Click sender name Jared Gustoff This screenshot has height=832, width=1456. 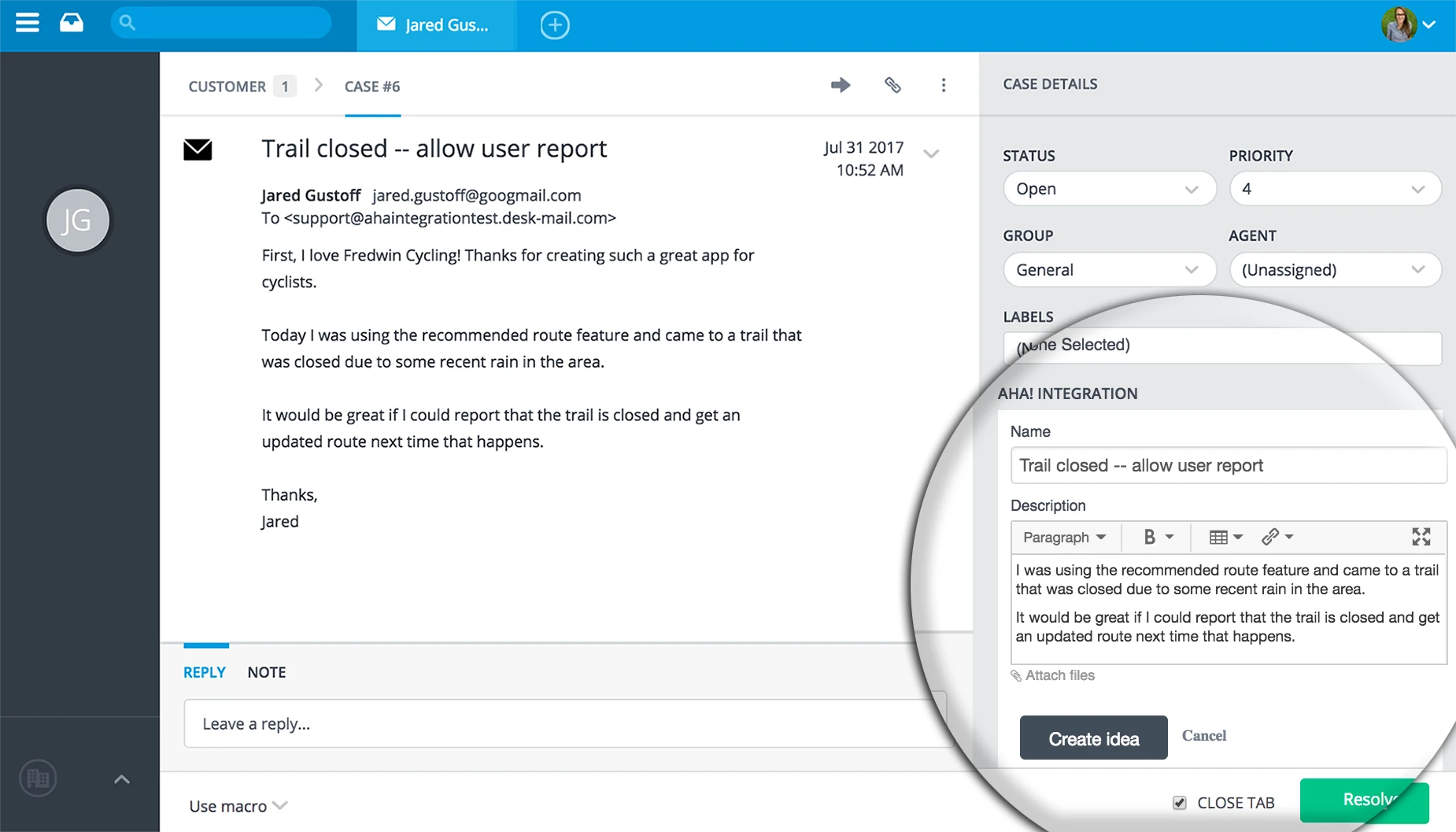311,195
